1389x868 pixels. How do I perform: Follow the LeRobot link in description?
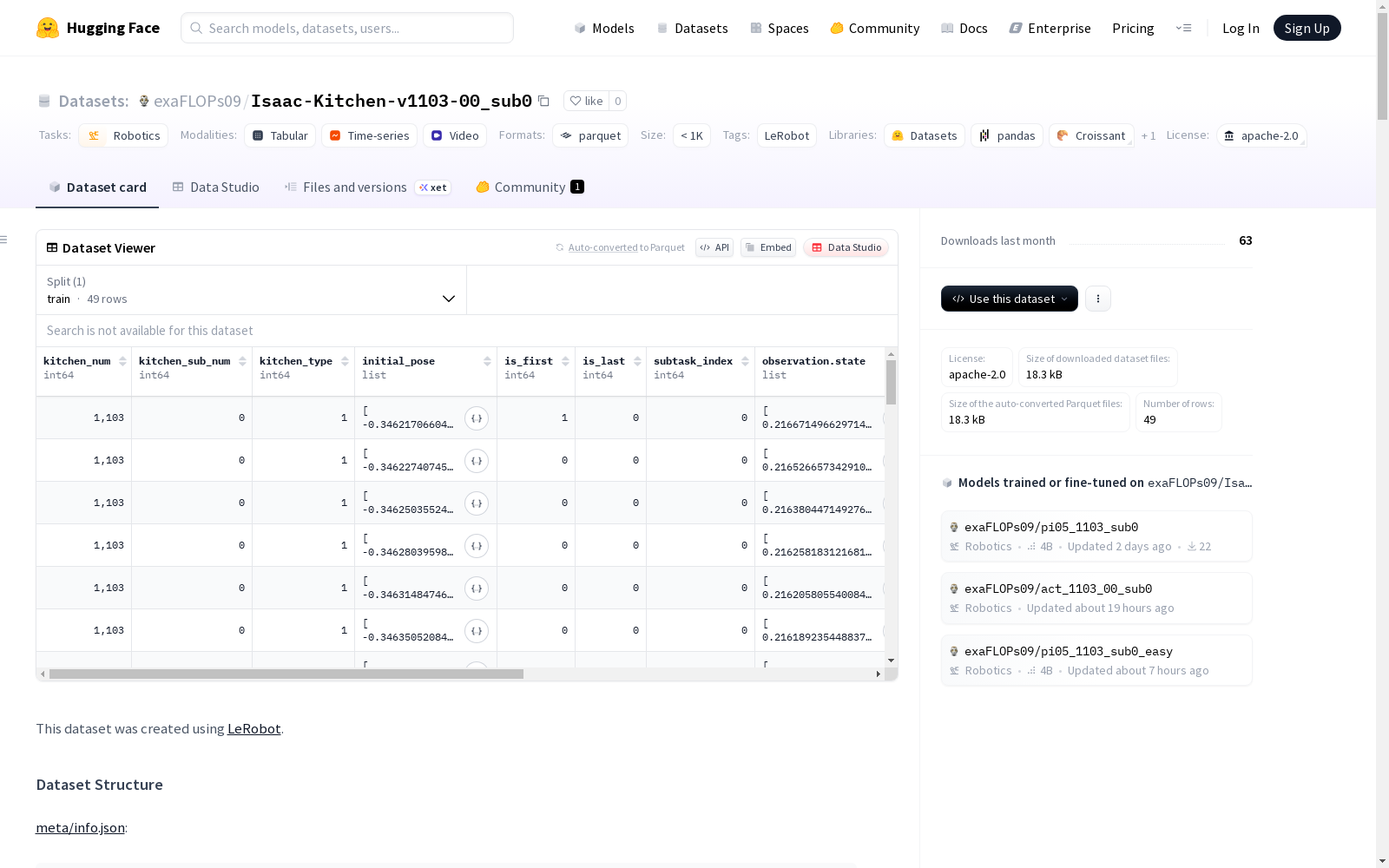(253, 729)
